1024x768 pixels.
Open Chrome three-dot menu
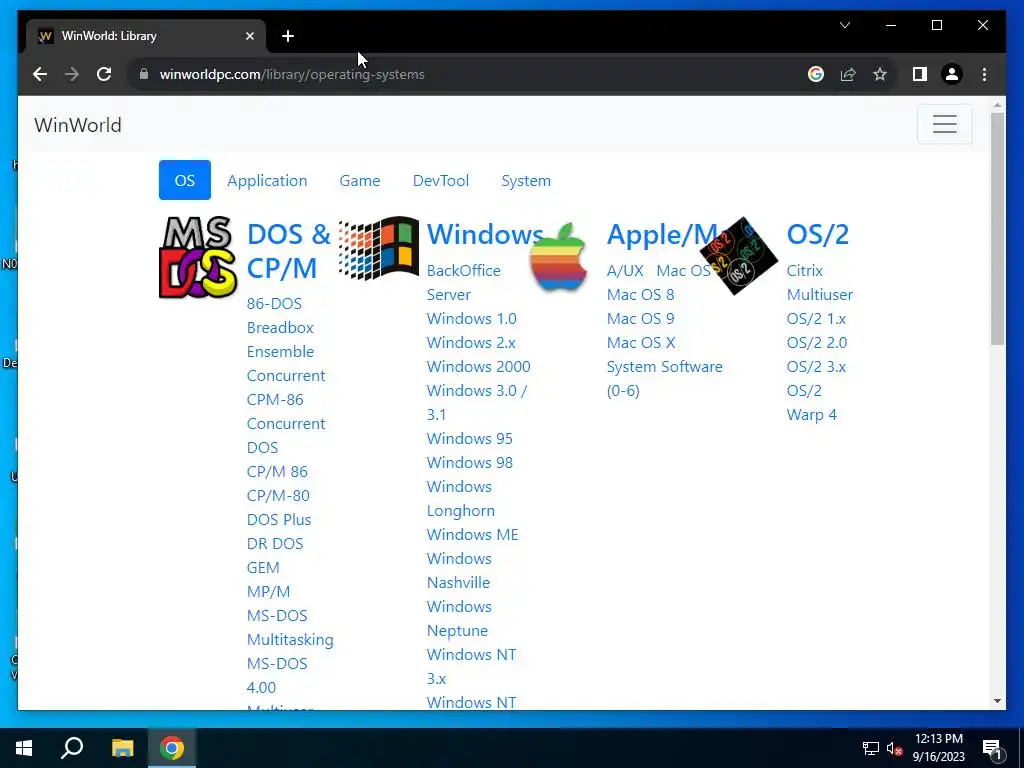(x=984, y=74)
